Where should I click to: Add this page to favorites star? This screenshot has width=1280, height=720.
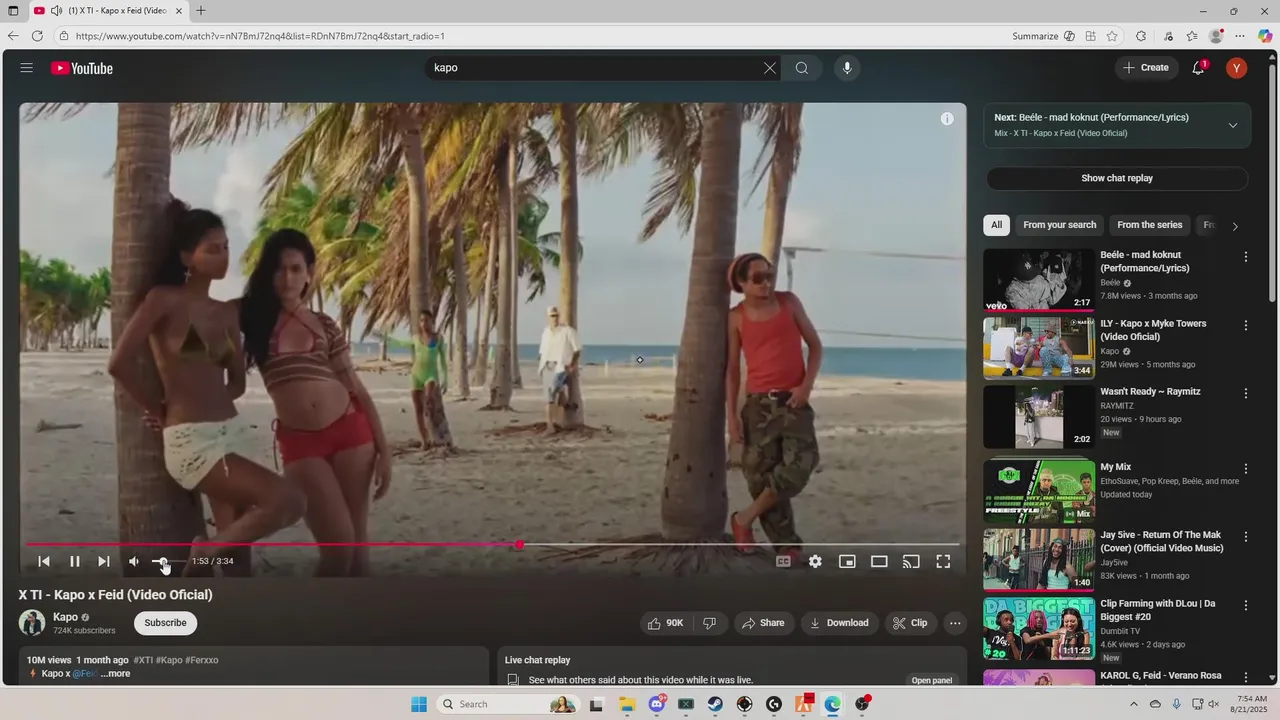(1112, 36)
